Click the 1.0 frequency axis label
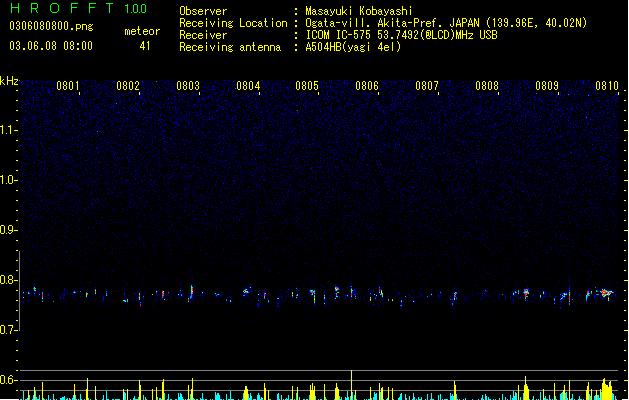 (8, 180)
